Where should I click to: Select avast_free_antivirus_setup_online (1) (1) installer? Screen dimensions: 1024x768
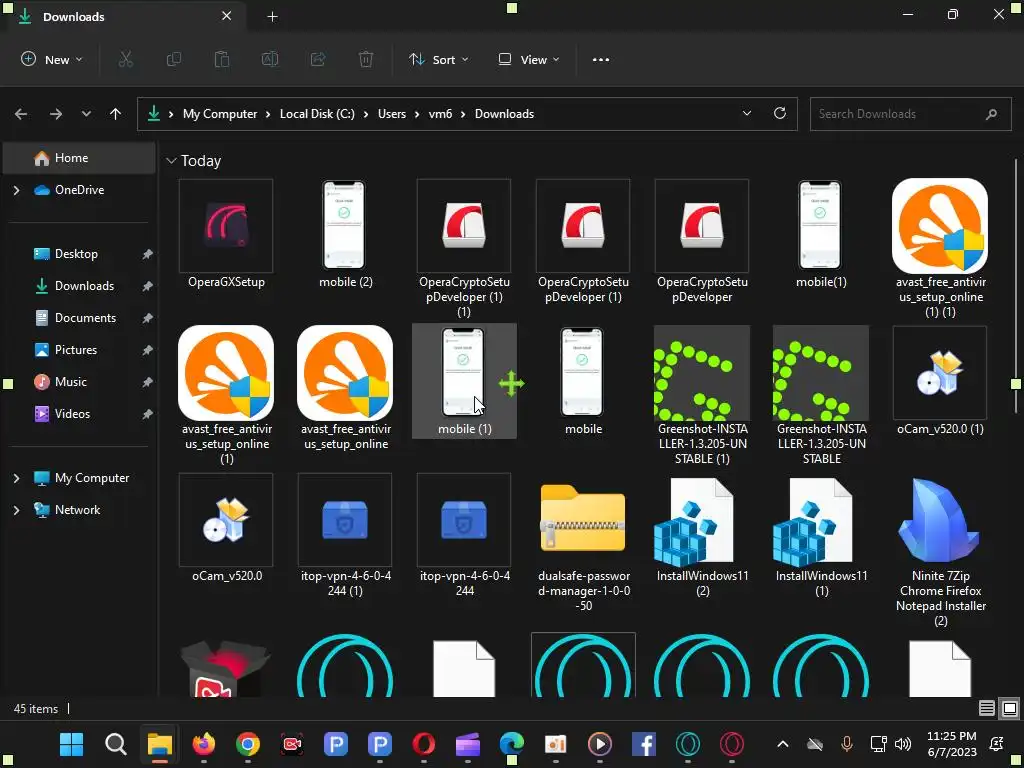[x=940, y=248]
